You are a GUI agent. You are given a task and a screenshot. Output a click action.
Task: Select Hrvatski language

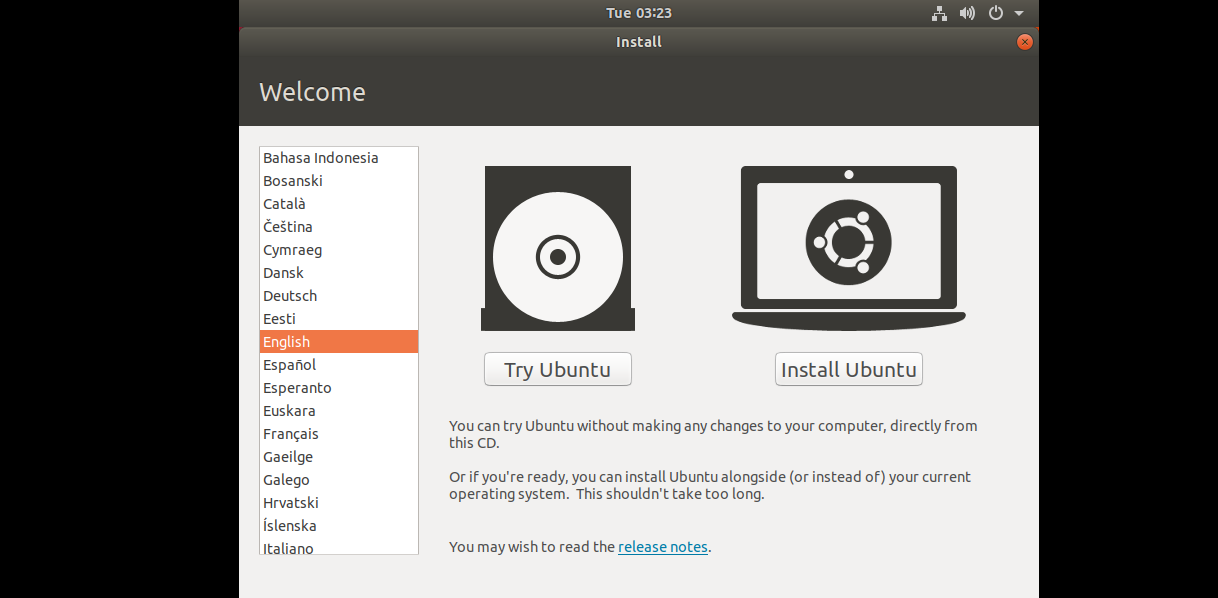[x=339, y=503]
